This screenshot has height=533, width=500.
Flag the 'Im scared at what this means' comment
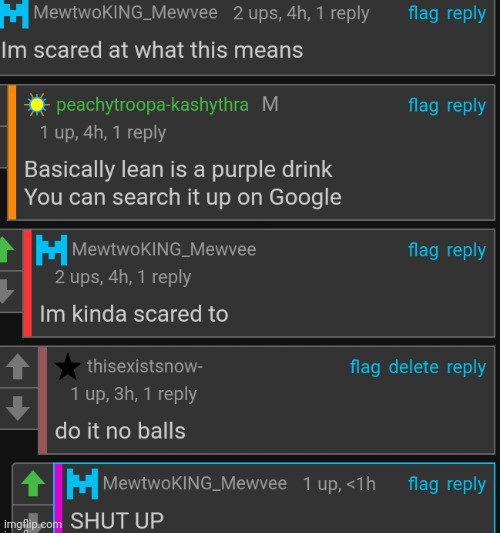423,14
